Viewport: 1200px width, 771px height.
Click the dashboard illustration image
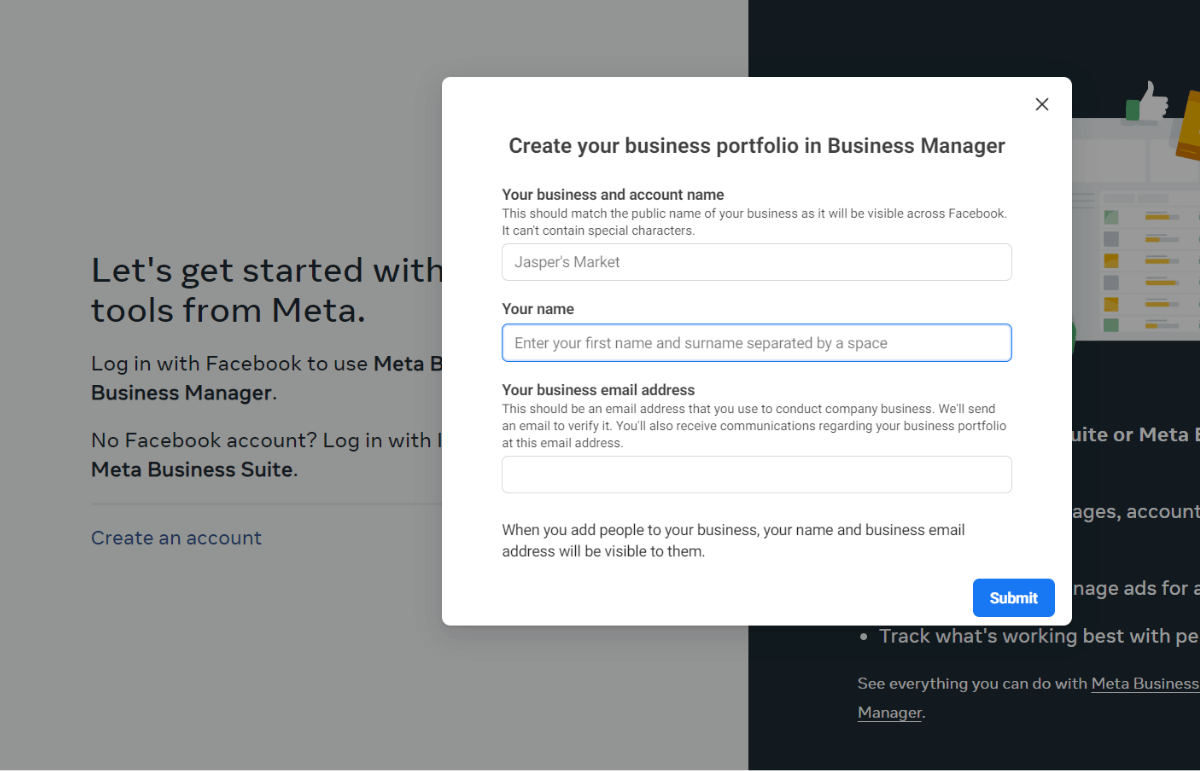pos(1136,230)
